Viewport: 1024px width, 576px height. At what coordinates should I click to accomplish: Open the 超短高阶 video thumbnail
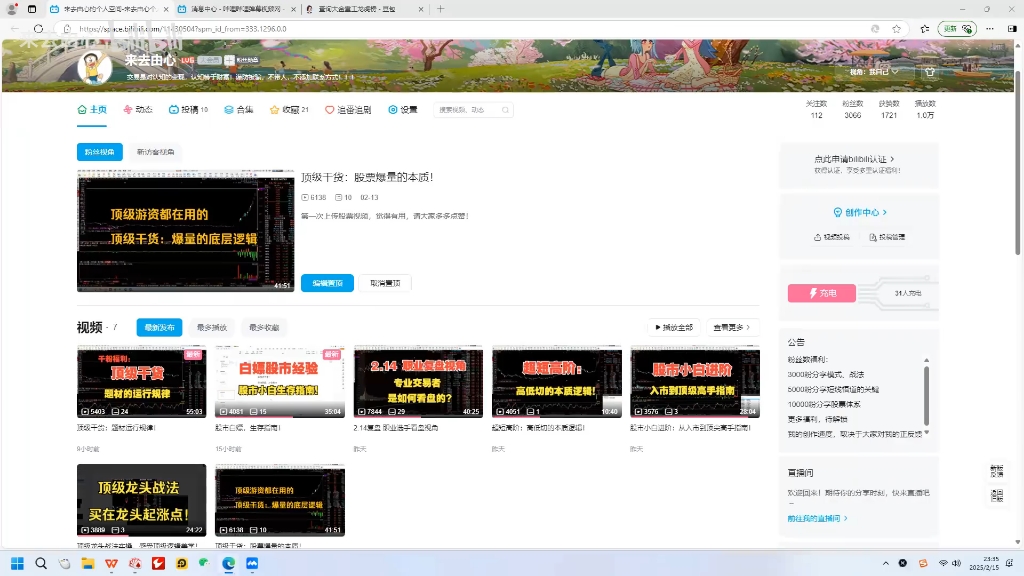(x=556, y=381)
